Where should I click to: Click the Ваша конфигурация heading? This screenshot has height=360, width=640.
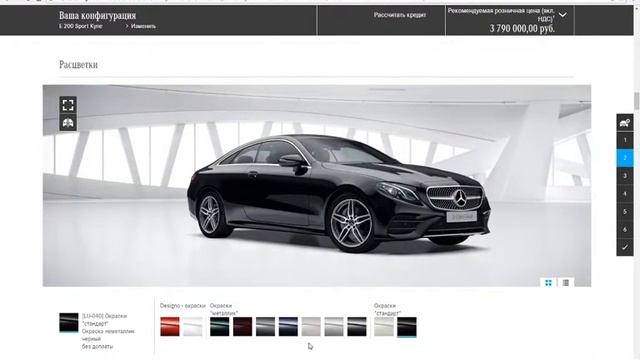98,16
